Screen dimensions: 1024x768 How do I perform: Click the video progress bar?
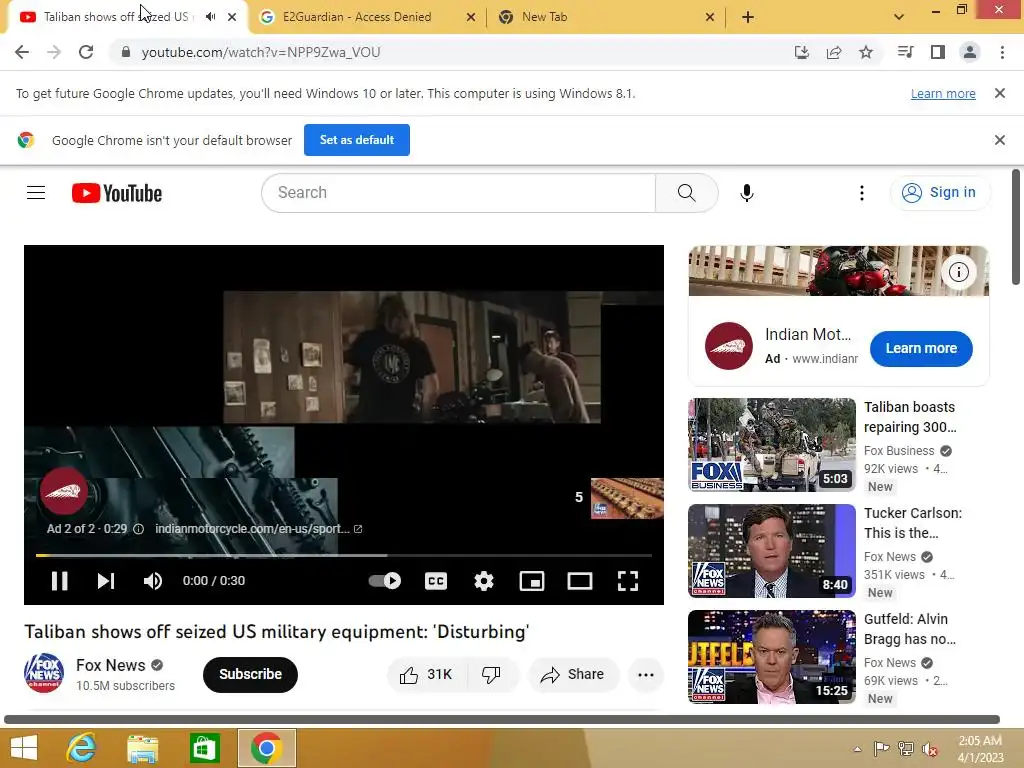pyautogui.click(x=344, y=555)
